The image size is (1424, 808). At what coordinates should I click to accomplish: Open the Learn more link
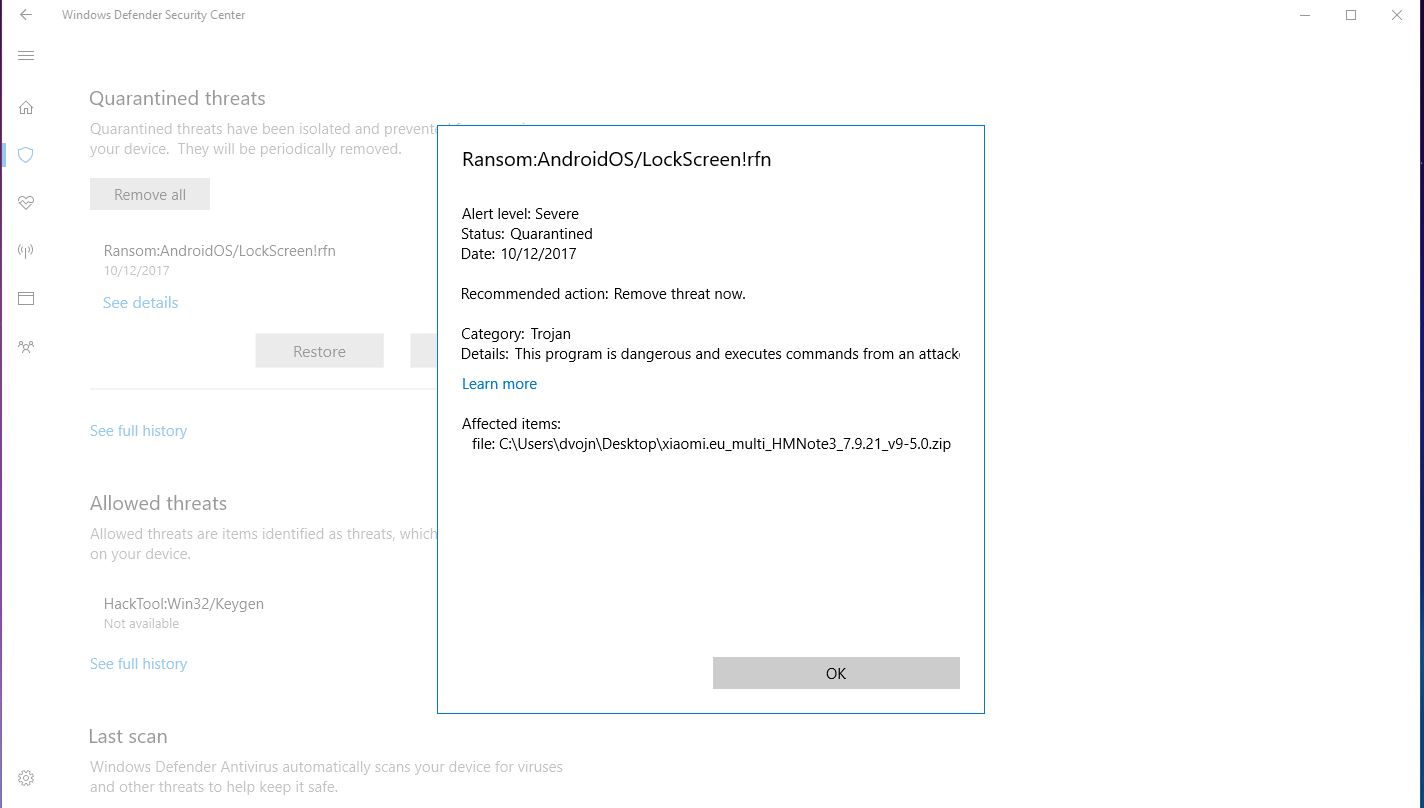tap(499, 384)
